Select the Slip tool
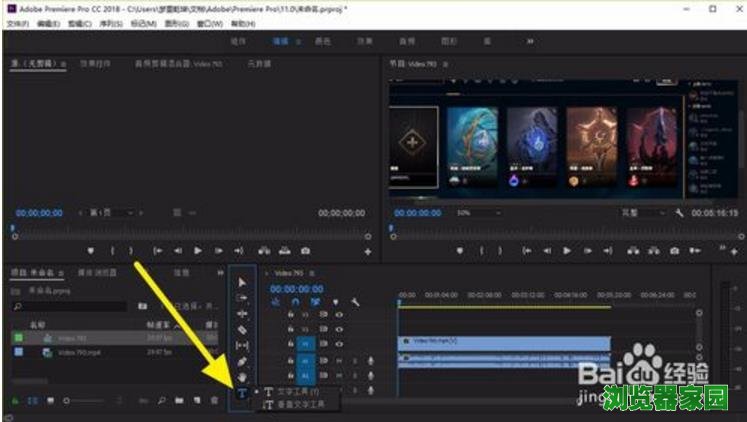The image size is (747, 422). click(x=242, y=345)
